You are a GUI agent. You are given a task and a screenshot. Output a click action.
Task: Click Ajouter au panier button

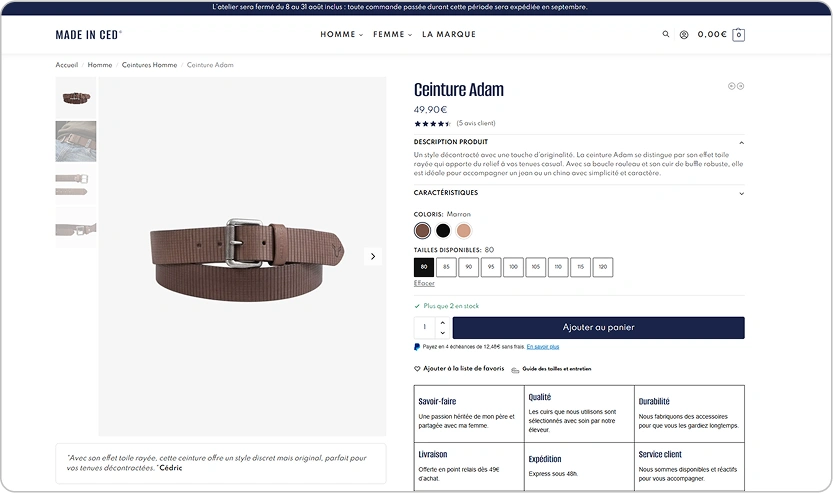coord(599,328)
